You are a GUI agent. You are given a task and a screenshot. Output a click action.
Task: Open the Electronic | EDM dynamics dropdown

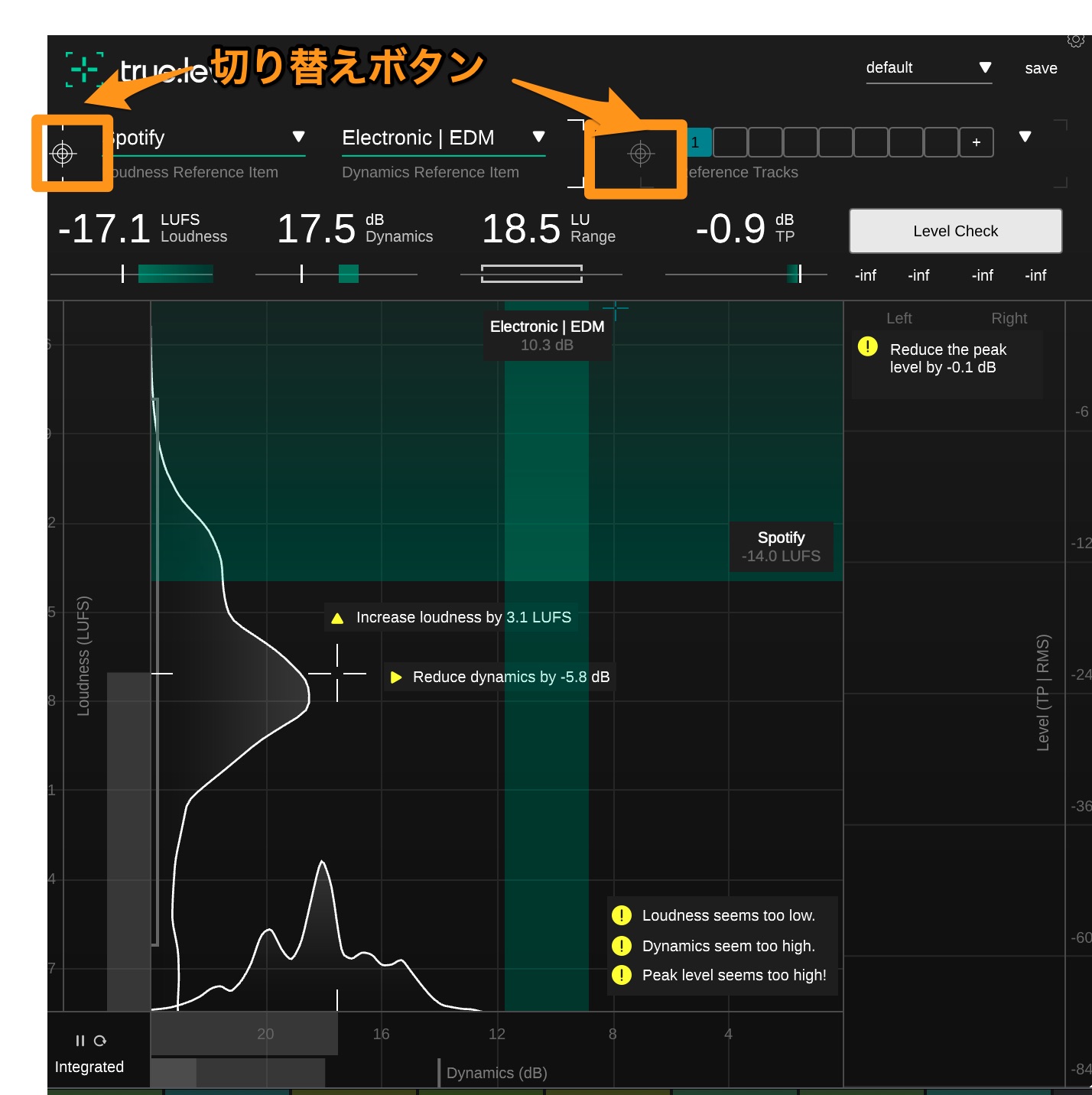(x=538, y=137)
